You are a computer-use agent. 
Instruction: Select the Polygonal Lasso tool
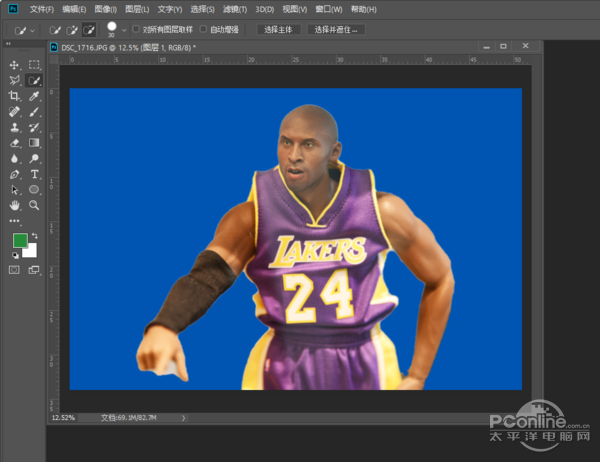[x=14, y=80]
